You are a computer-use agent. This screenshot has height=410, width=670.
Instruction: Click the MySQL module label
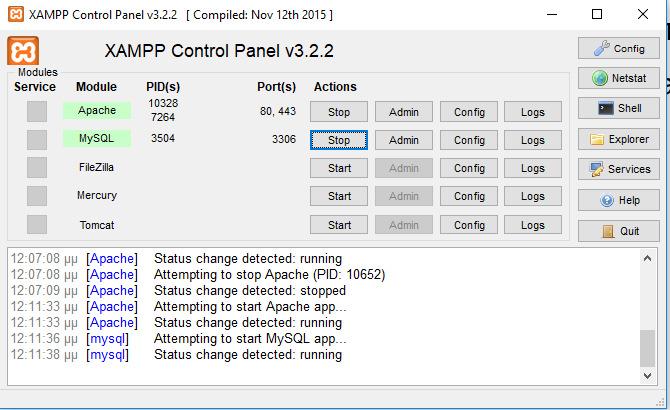point(97,138)
